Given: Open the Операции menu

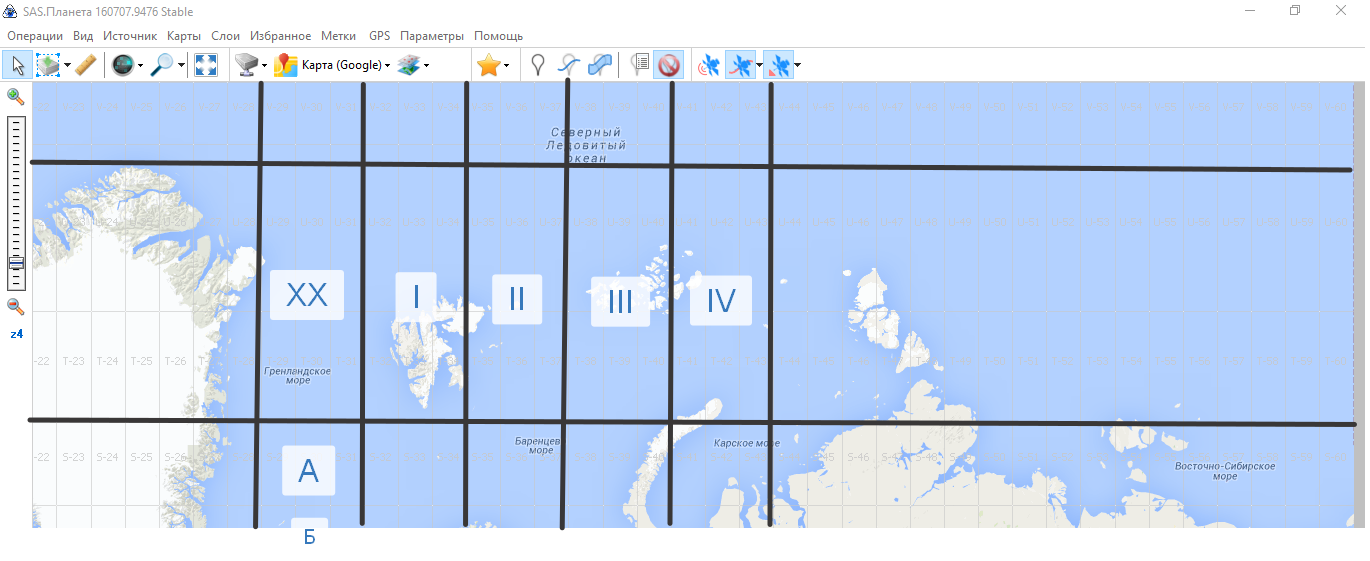Looking at the screenshot, I should (35, 36).
